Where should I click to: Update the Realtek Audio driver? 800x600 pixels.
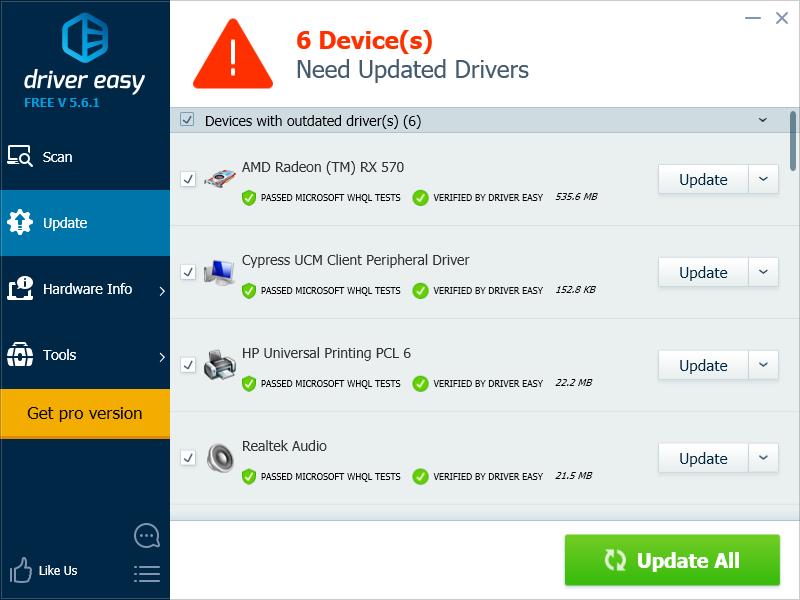click(x=703, y=458)
